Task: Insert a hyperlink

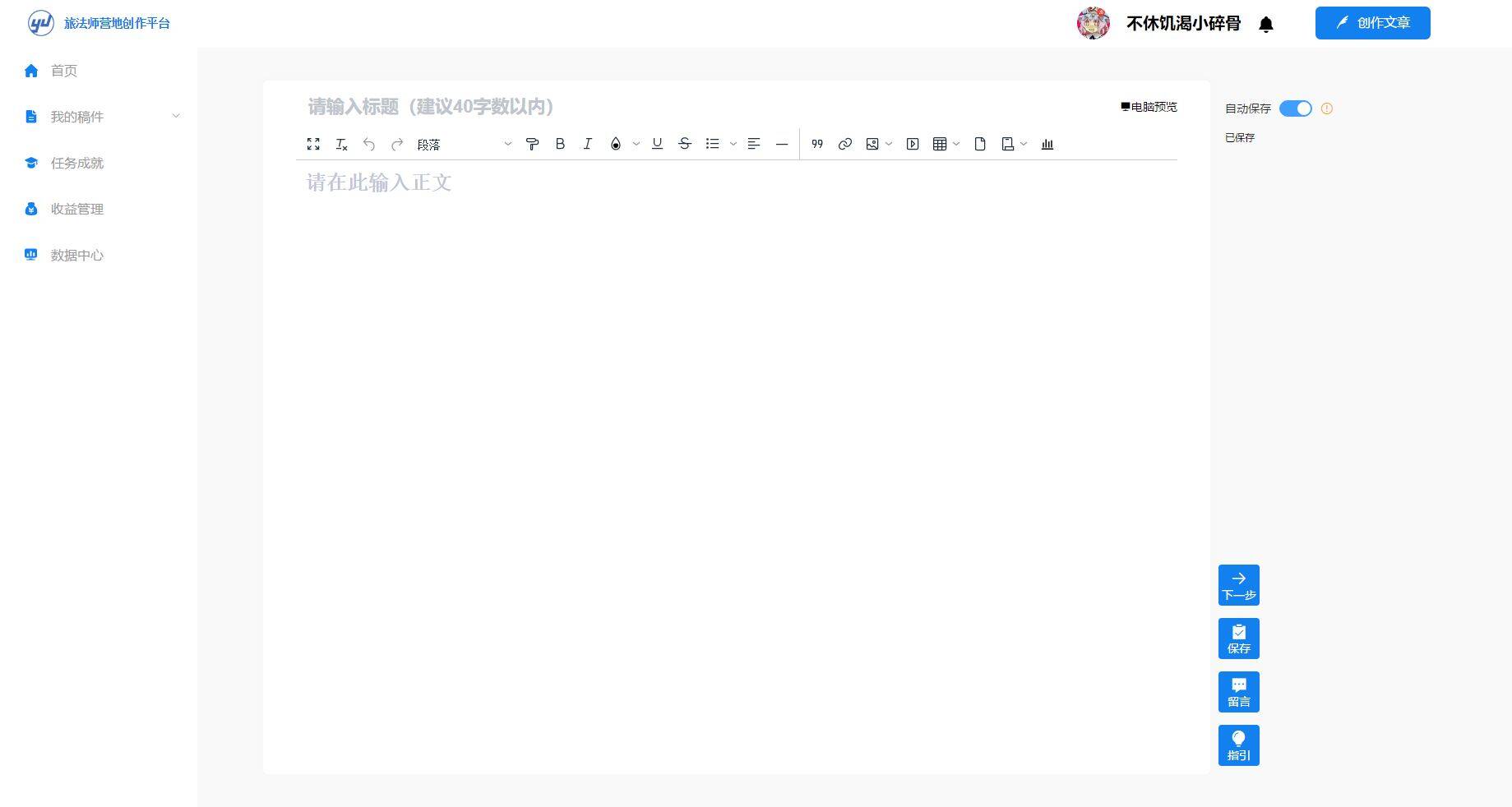Action: point(844,144)
